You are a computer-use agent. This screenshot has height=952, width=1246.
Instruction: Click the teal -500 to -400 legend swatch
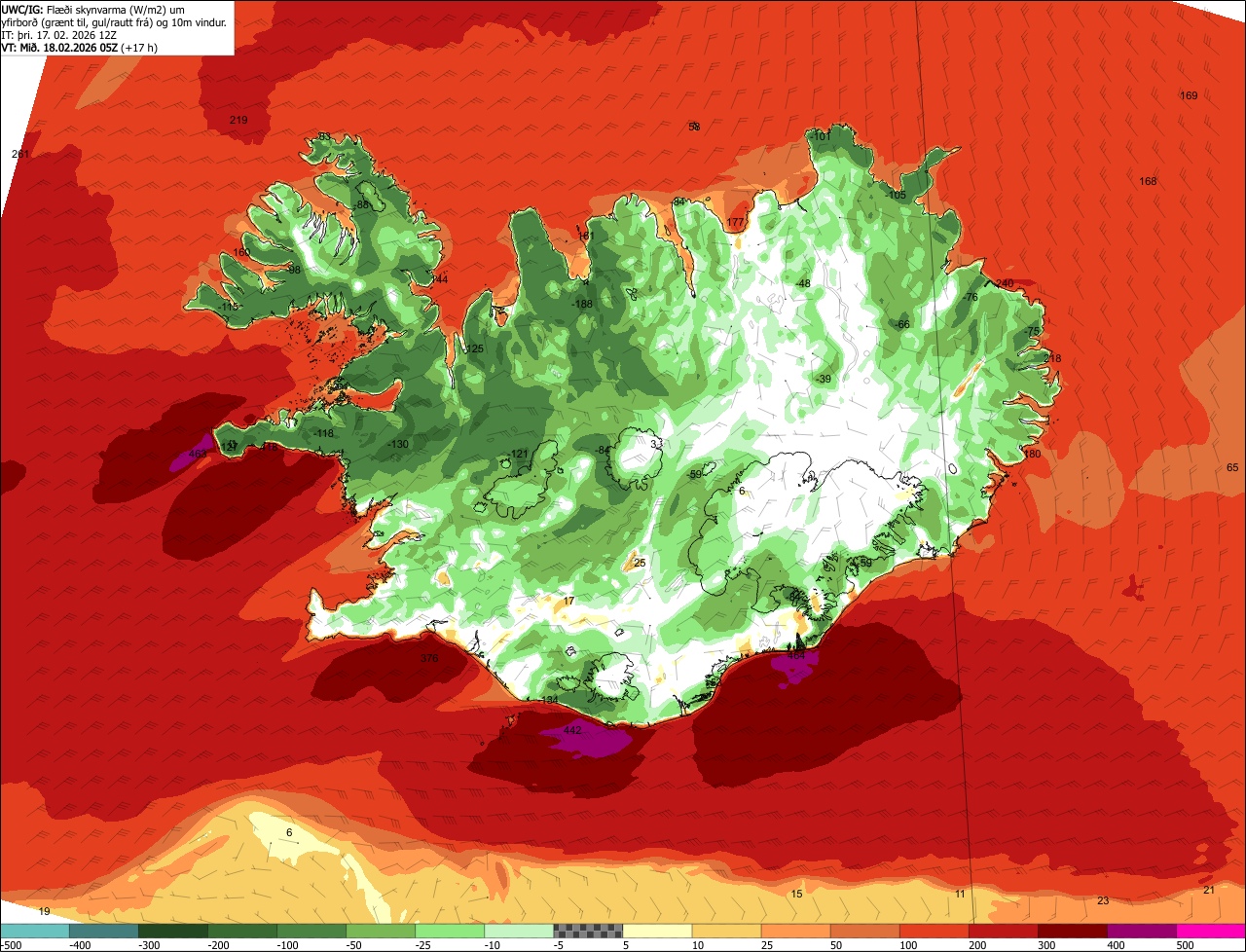(x=34, y=931)
